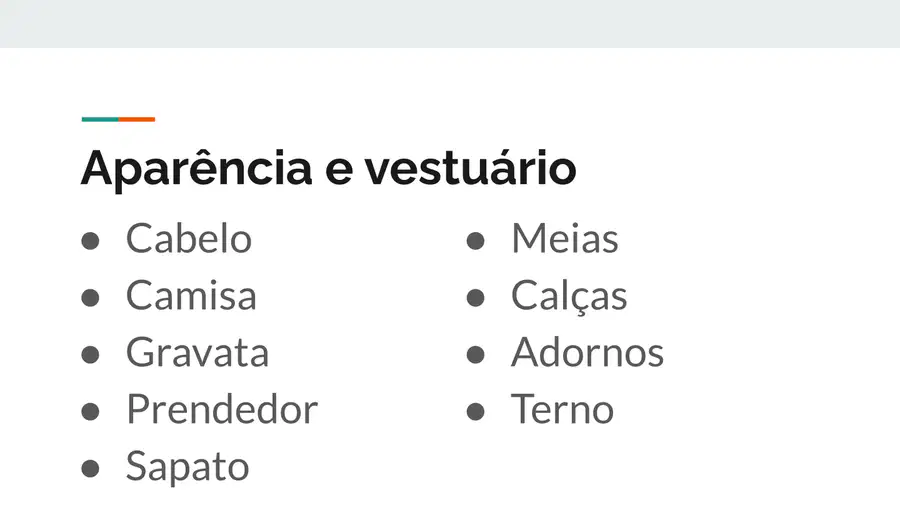This screenshot has width=900, height=506.
Task: Select the 'Calças' bullet text
Action: [569, 297]
